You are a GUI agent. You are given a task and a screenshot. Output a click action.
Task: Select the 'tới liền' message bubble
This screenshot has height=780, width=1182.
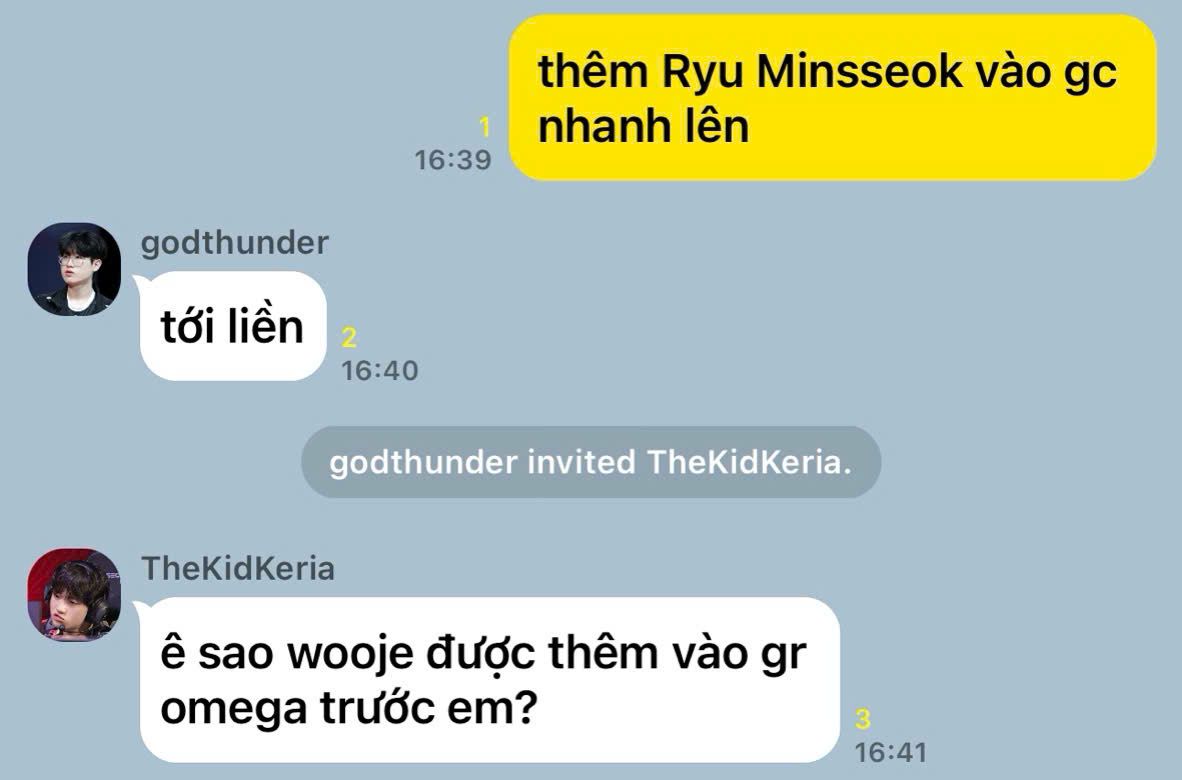pos(233,326)
